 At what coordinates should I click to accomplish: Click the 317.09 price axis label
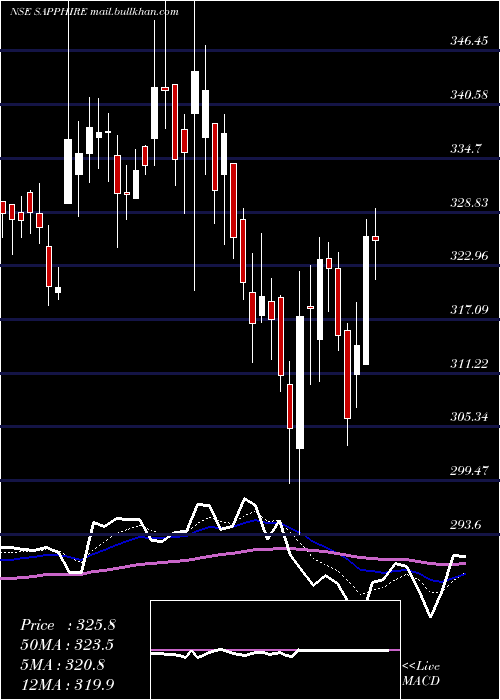tap(469, 309)
